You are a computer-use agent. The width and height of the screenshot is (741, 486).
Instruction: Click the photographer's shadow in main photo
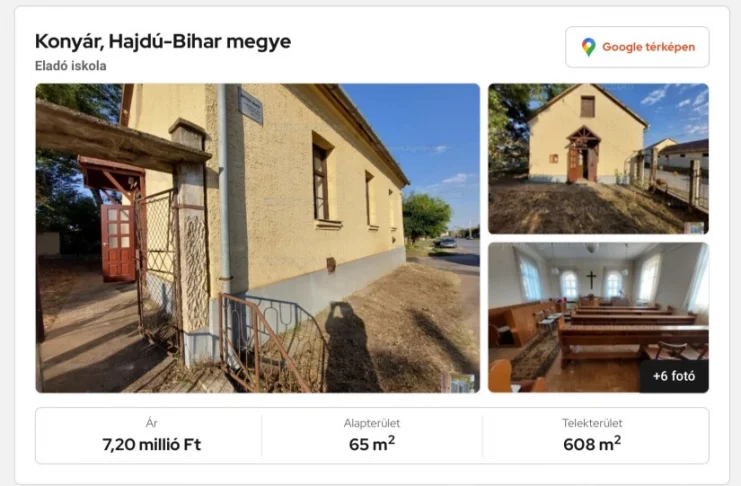point(350,347)
